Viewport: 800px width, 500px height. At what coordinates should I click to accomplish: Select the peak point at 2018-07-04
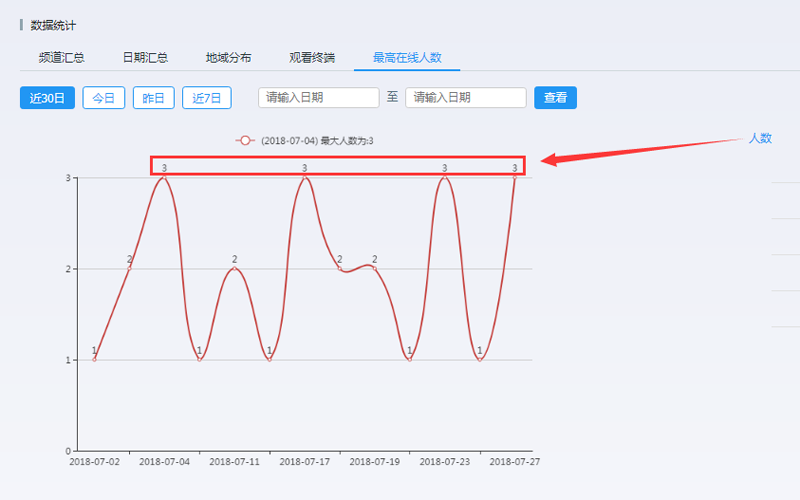[164, 178]
